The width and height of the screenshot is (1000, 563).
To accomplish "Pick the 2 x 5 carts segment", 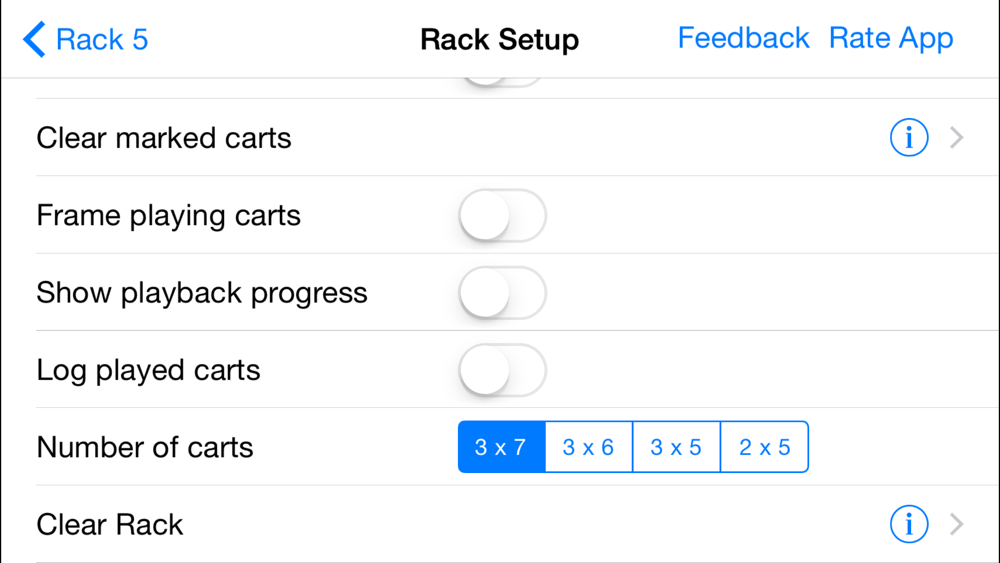I will 764,447.
